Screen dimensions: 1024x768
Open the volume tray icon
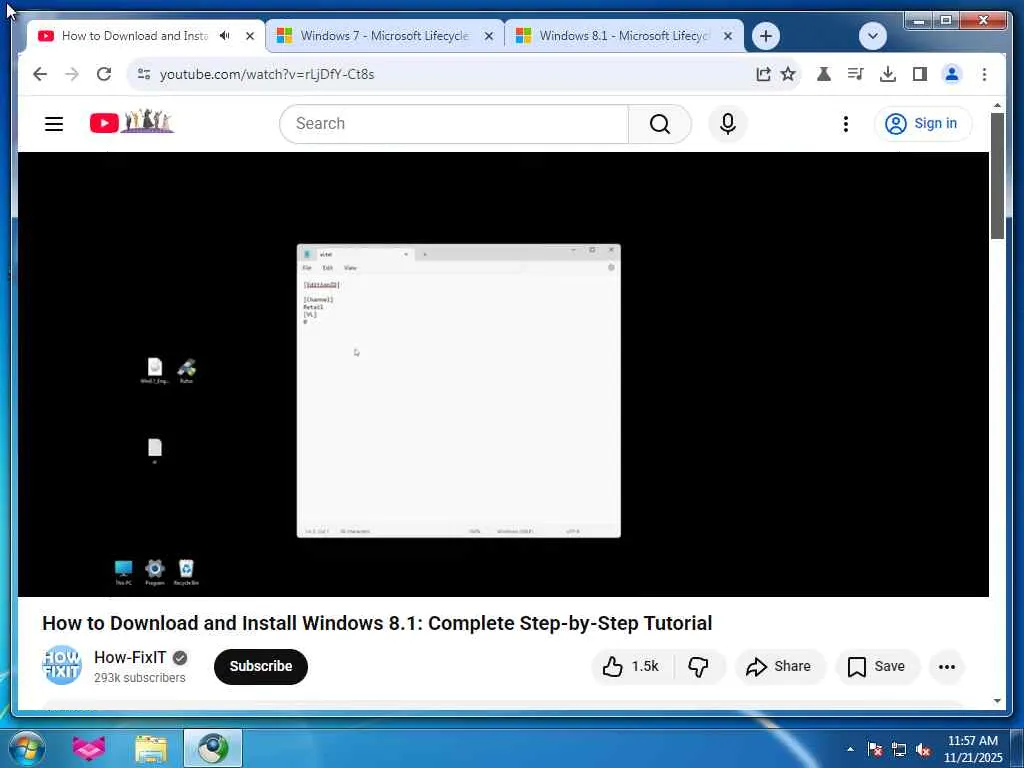pyautogui.click(x=923, y=750)
